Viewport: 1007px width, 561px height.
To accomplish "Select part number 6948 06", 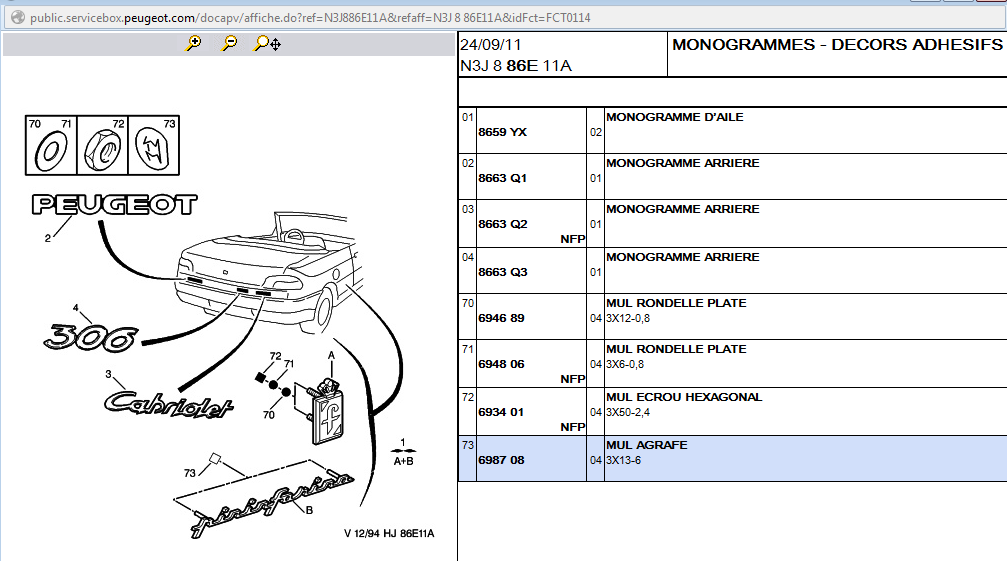I will (501, 365).
